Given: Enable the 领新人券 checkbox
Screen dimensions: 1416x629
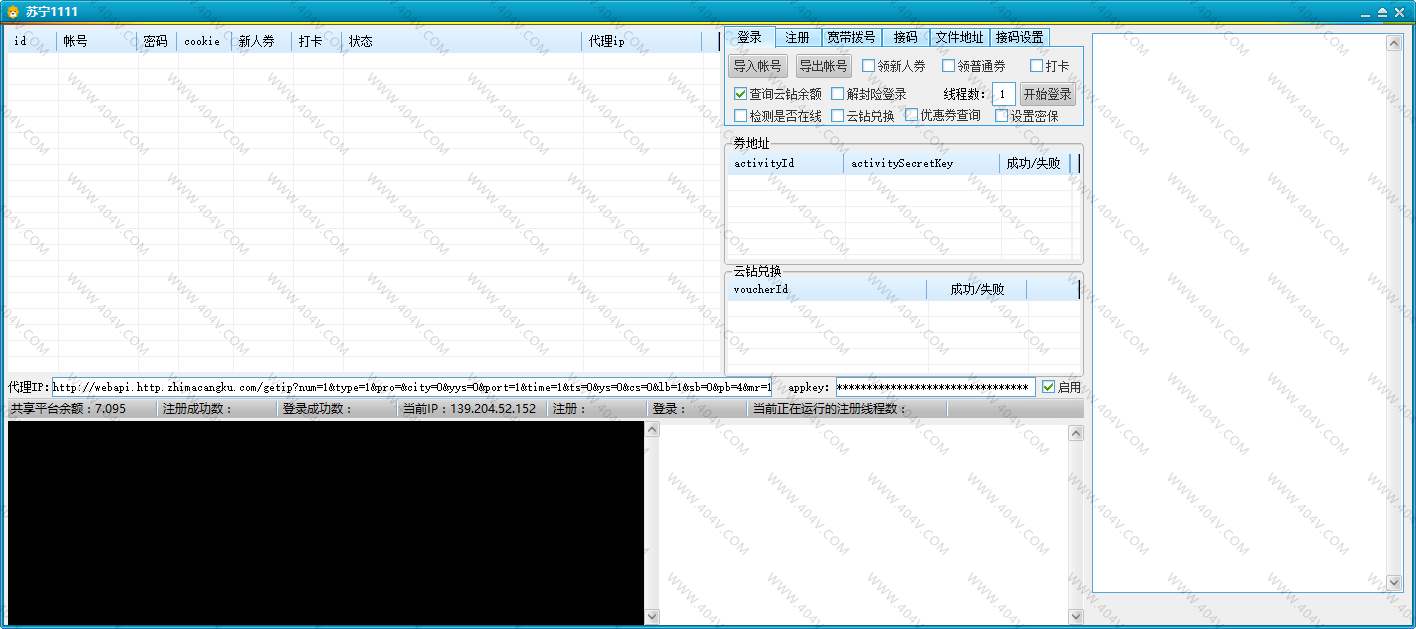Looking at the screenshot, I should pyautogui.click(x=868, y=66).
